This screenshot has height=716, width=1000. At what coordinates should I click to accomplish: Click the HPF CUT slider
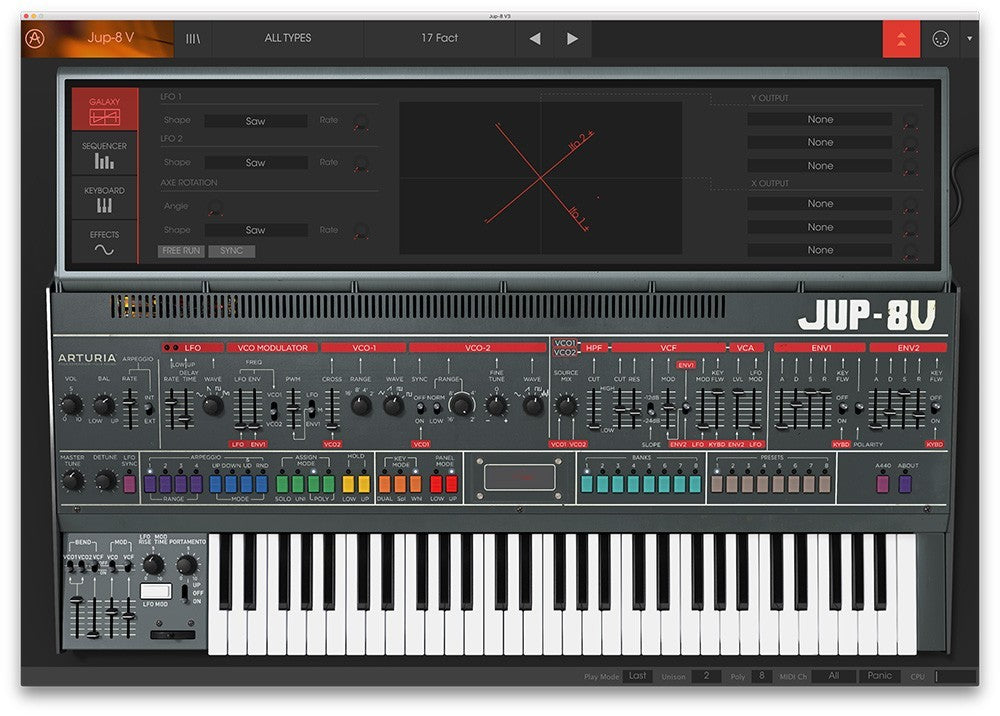(594, 408)
